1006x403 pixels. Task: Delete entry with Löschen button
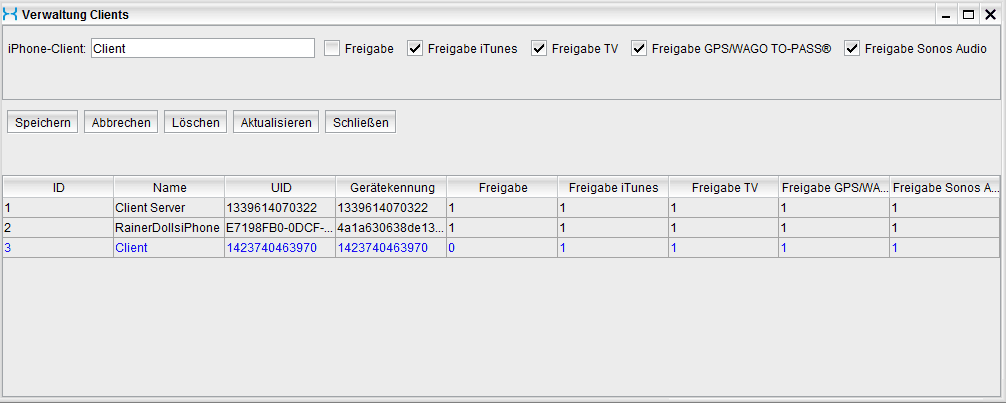click(x=196, y=122)
